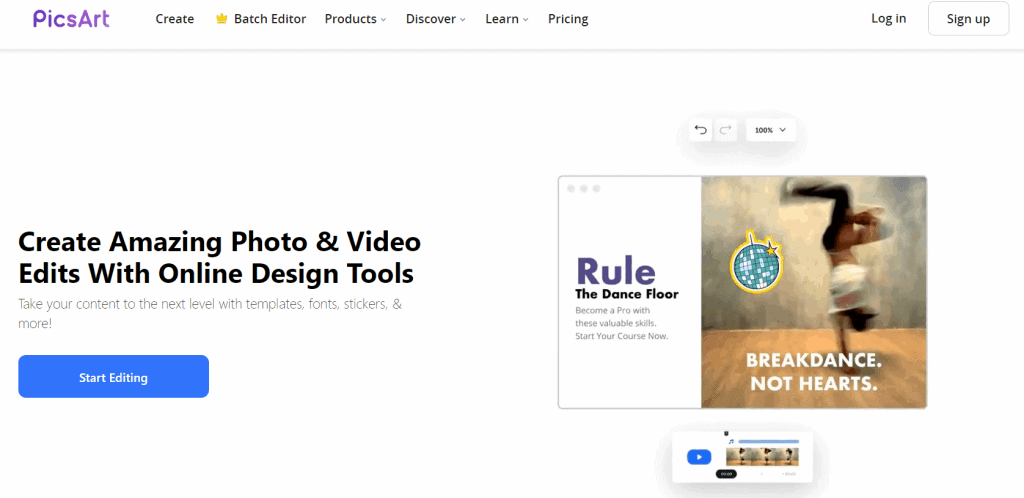Viewport: 1024px width, 498px height.
Task: Click the music note icon in timeline
Action: (731, 441)
